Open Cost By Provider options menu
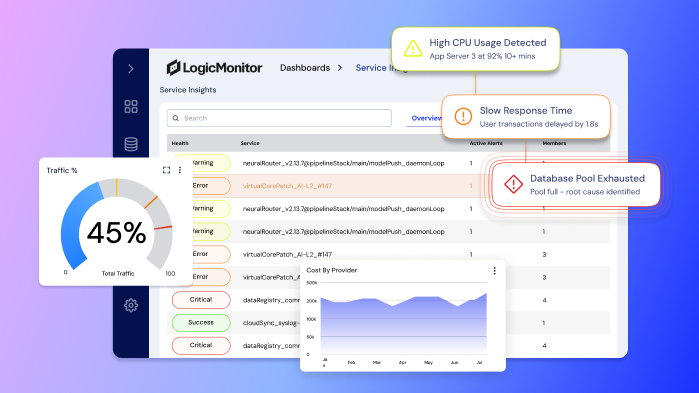This screenshot has width=699, height=393. [494, 270]
